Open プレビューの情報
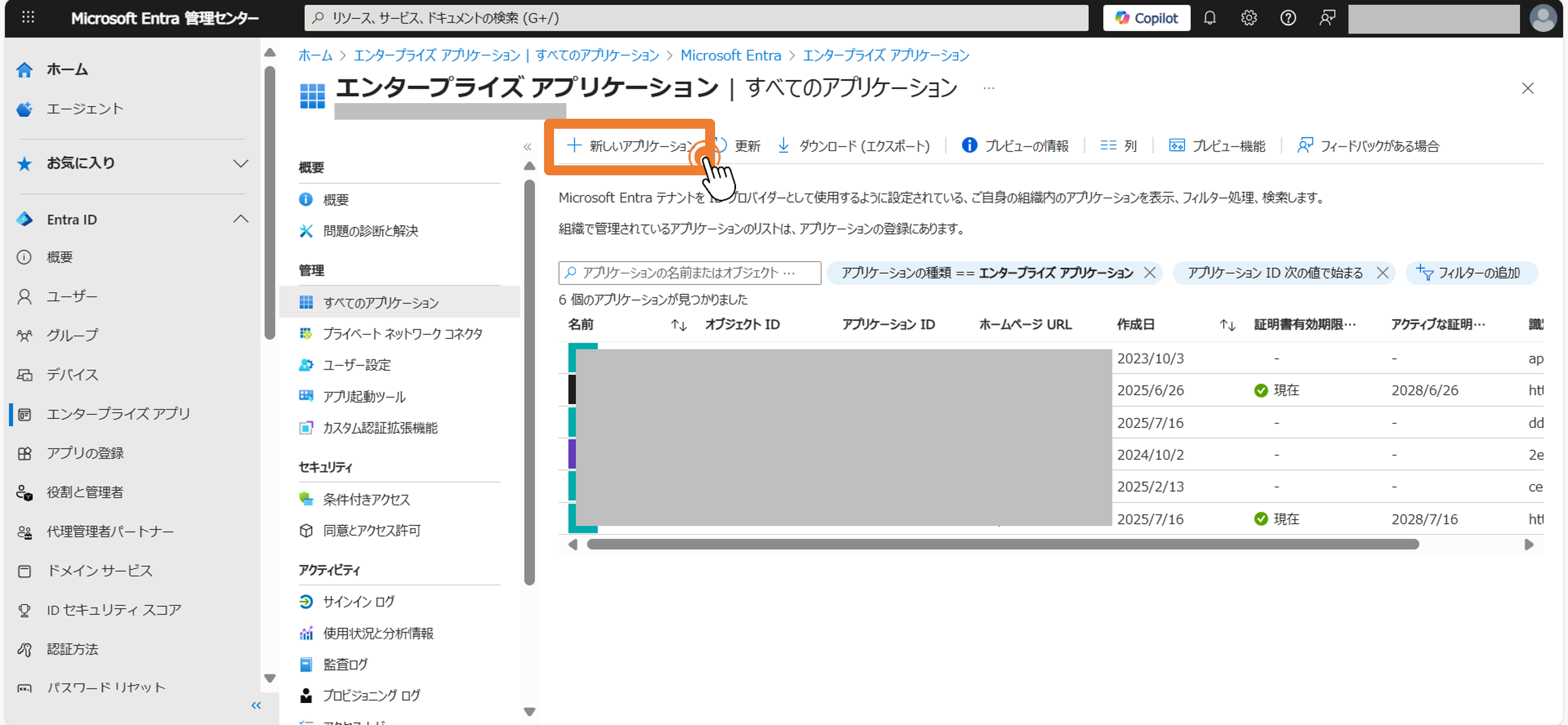 click(x=1015, y=146)
